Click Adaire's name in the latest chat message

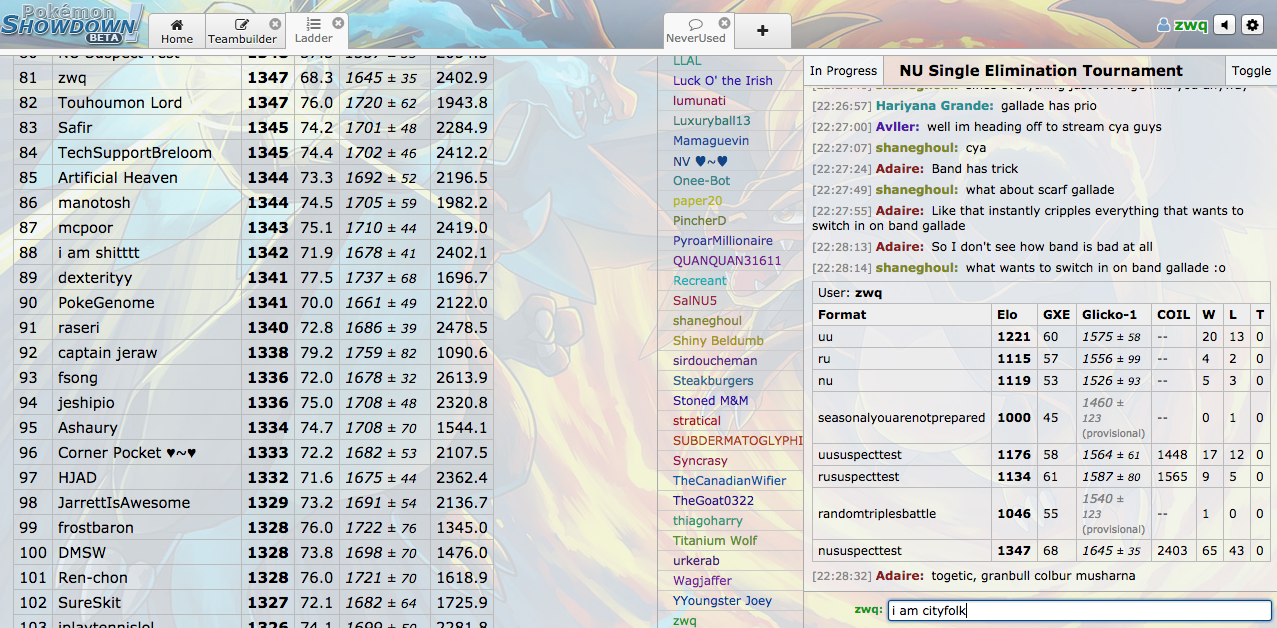pyautogui.click(x=899, y=576)
